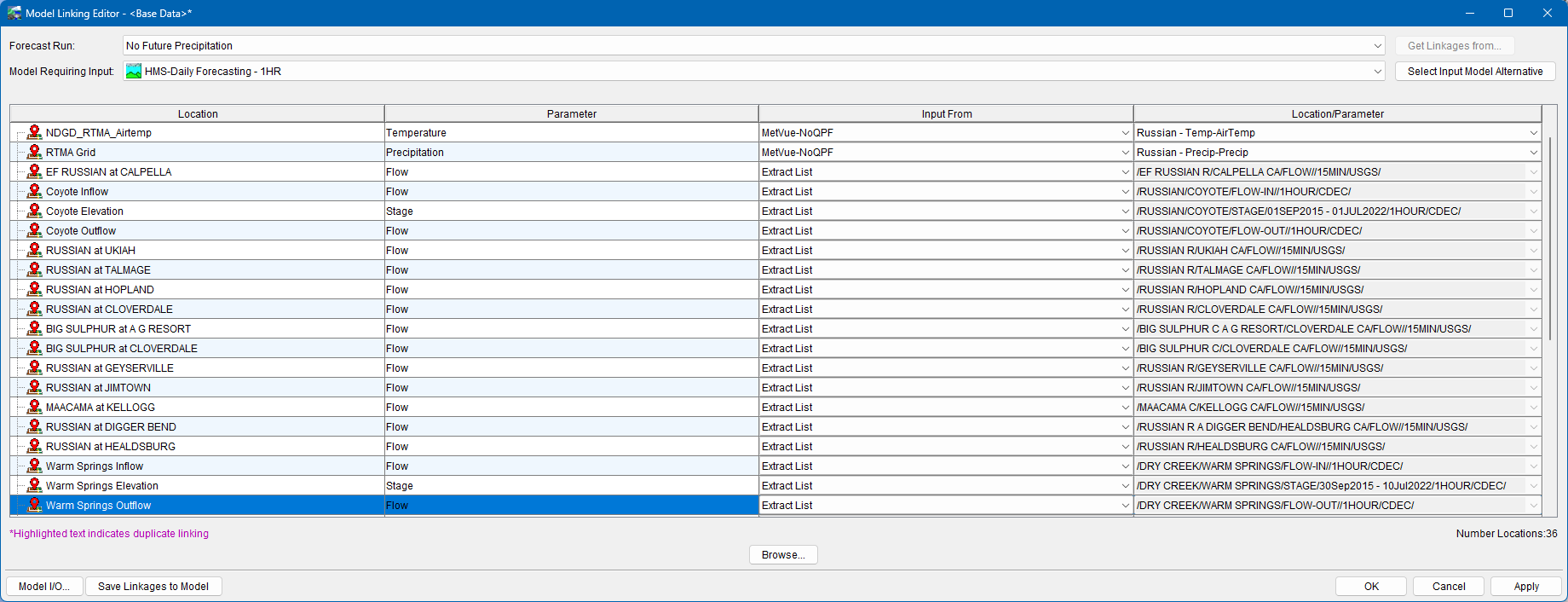The image size is (1568, 602).
Task: Open the Model Requiring Input dropdown
Action: [1378, 72]
